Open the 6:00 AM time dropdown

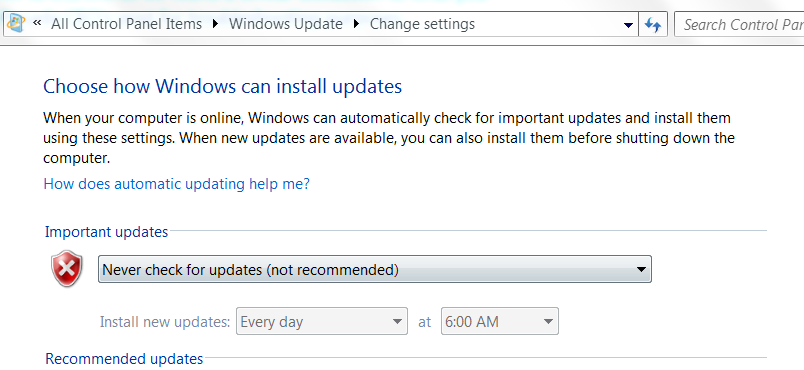500,322
